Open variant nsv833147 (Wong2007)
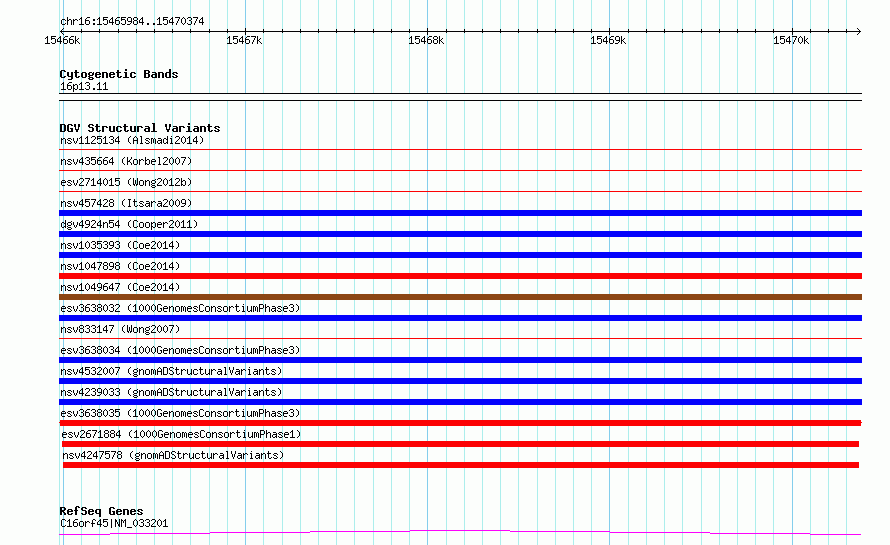Screen dimensions: 890x545 pos(120,329)
